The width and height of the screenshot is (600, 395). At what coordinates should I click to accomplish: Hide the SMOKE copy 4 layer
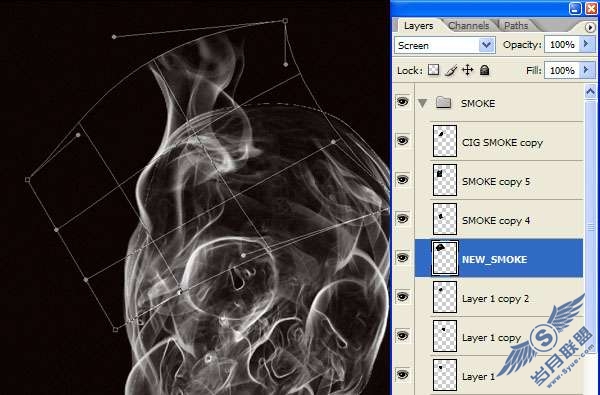[x=402, y=219]
